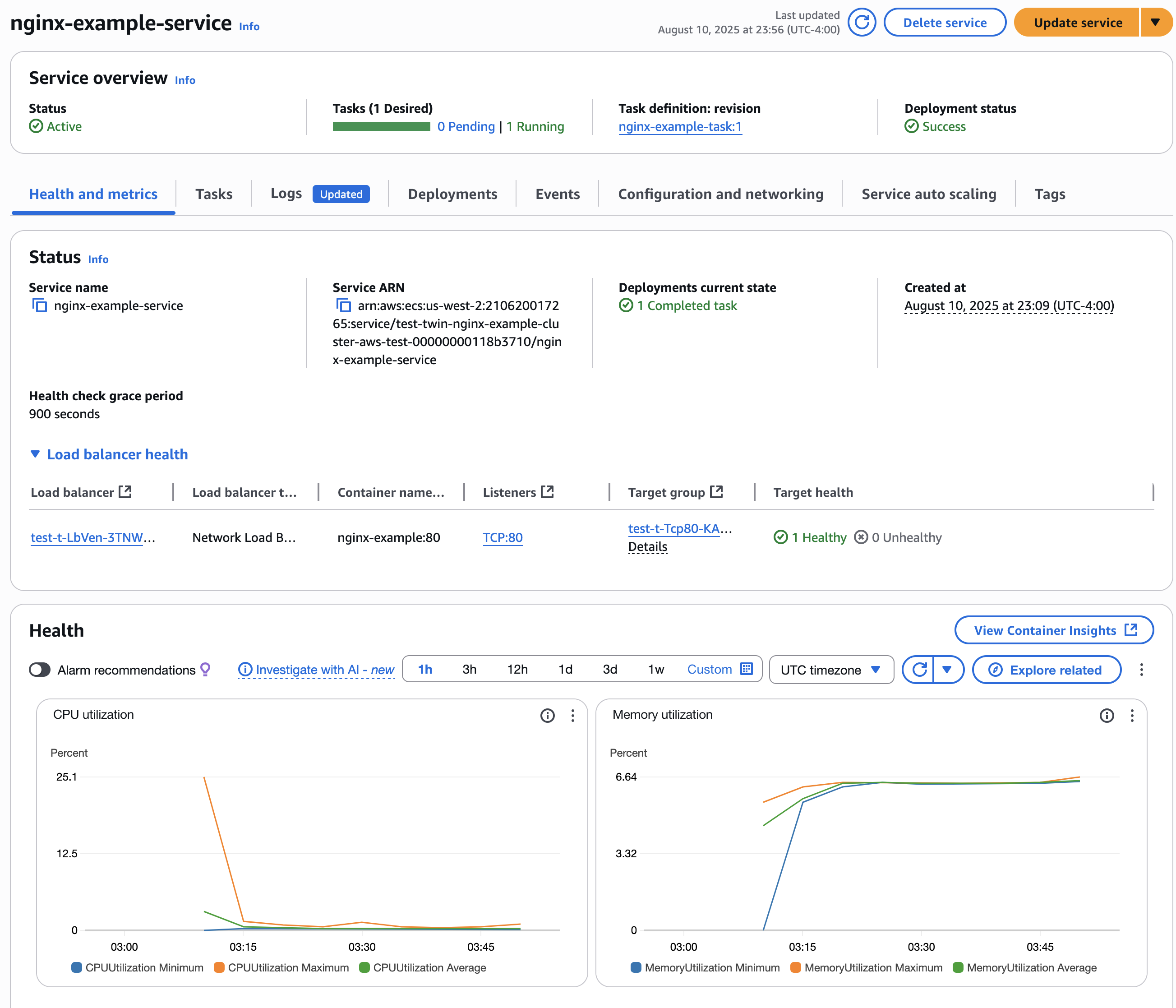Select the 1w time range

(x=655, y=669)
